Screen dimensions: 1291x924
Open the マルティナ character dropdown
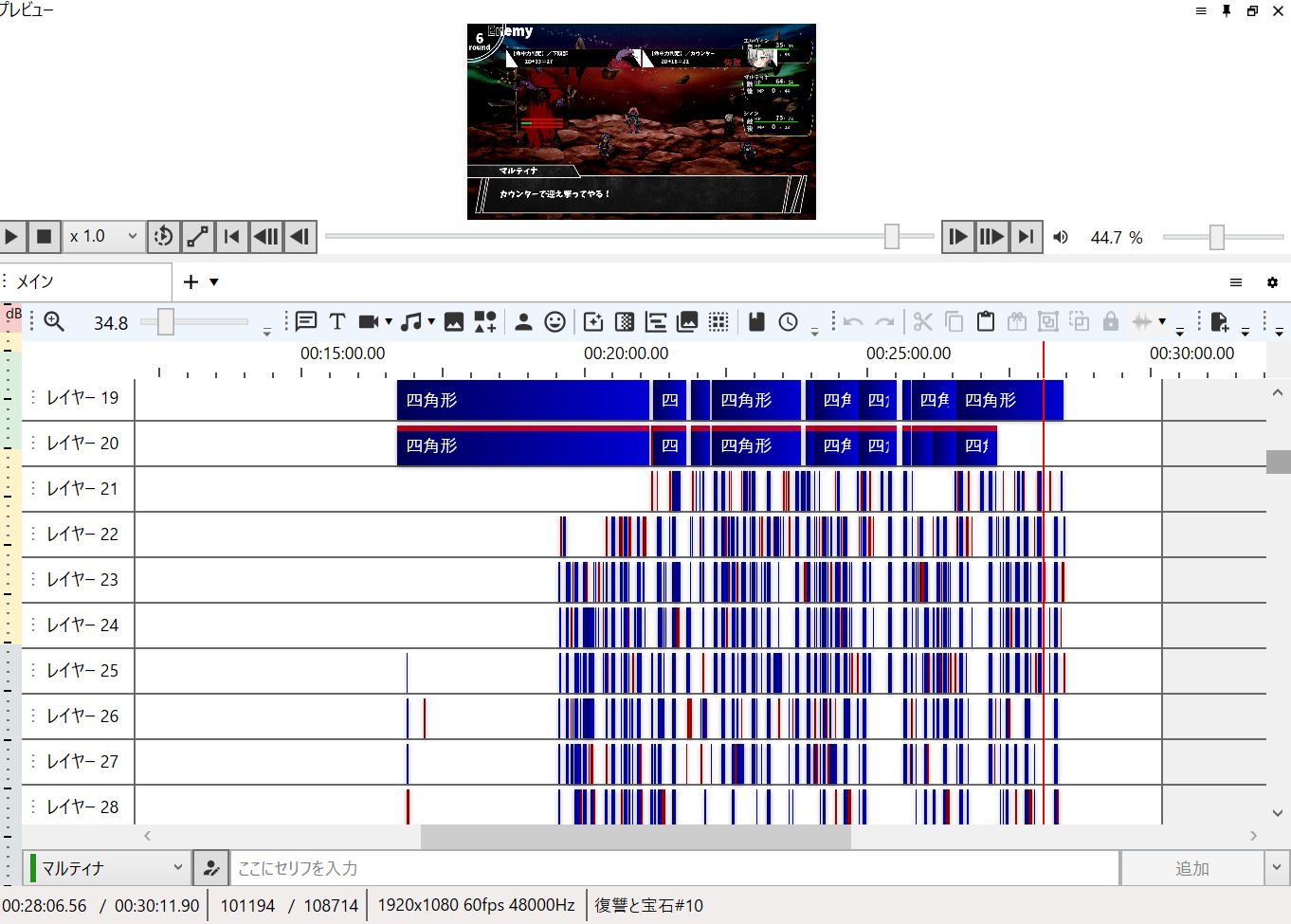pyautogui.click(x=106, y=868)
